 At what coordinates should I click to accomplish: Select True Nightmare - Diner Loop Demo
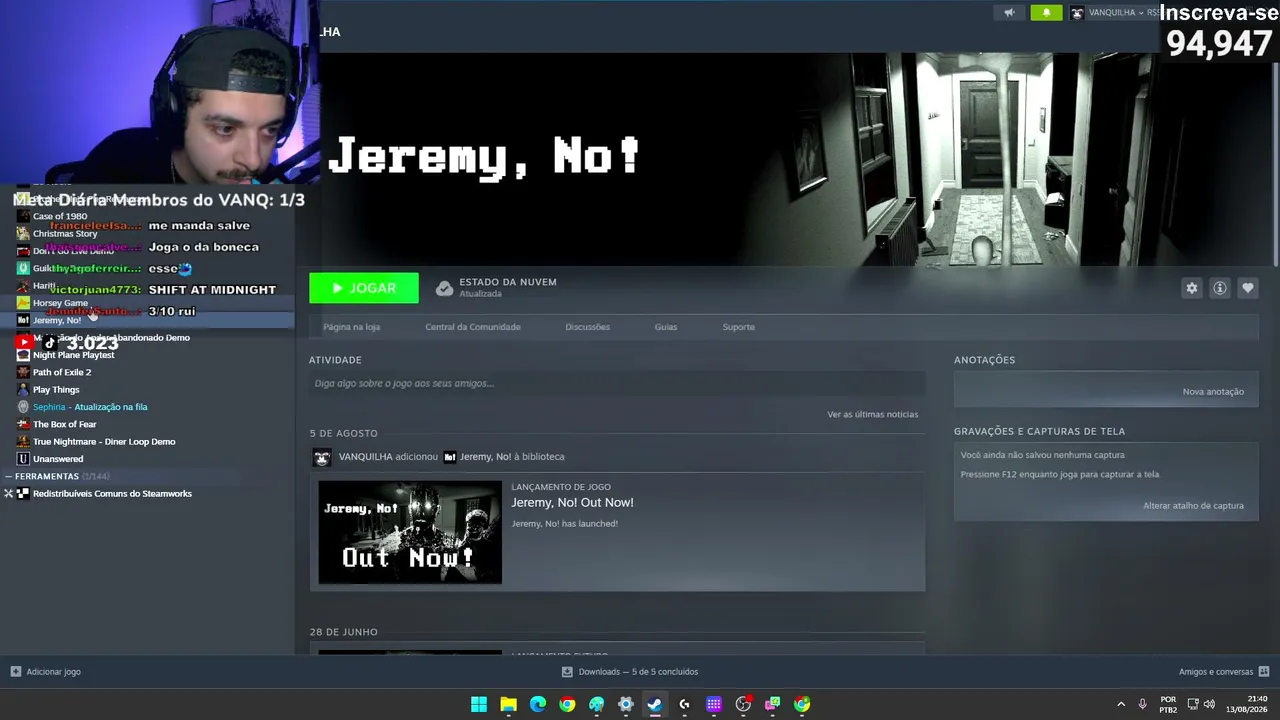pyautogui.click(x=104, y=442)
